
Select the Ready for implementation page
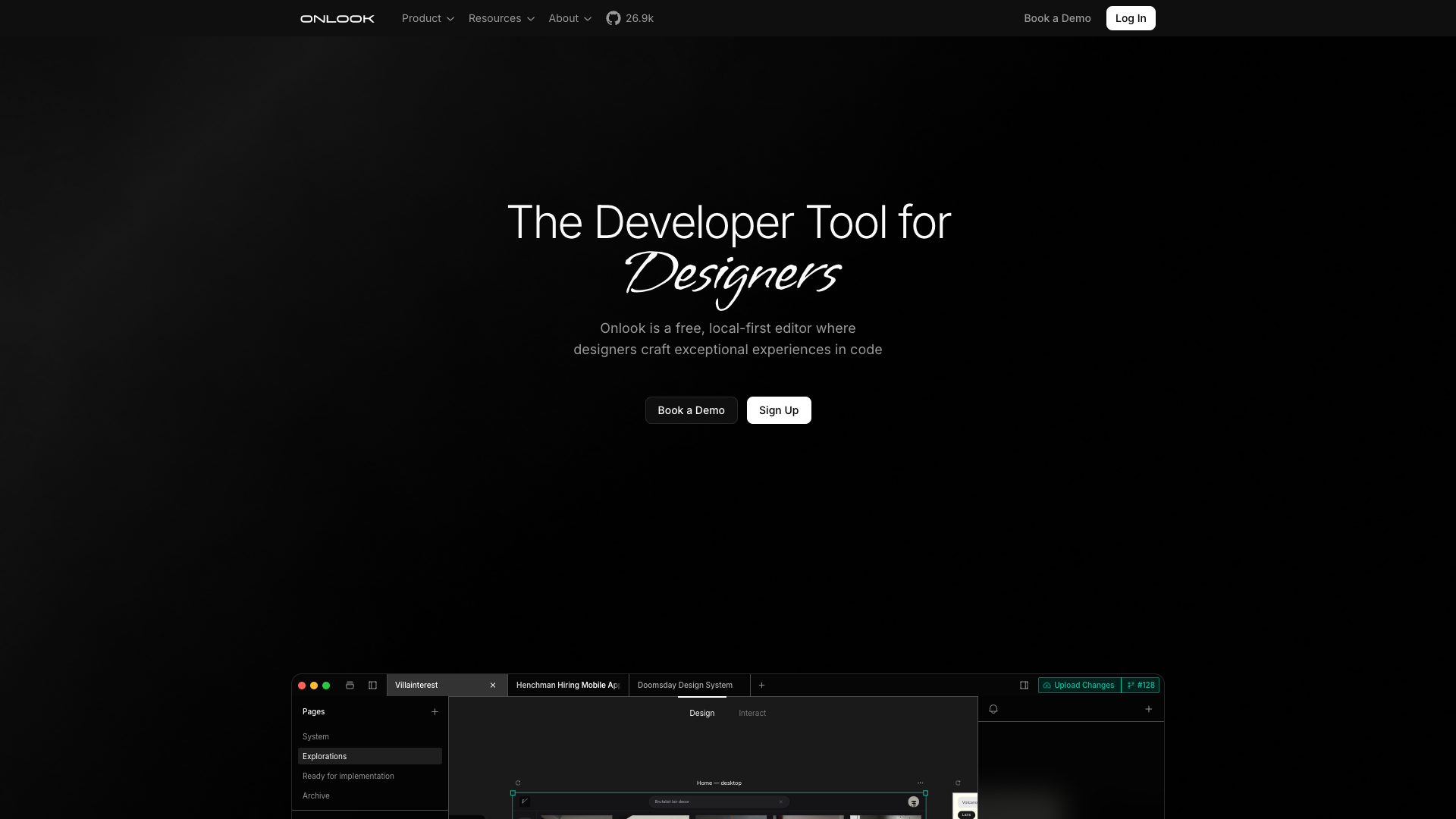[x=369, y=777]
